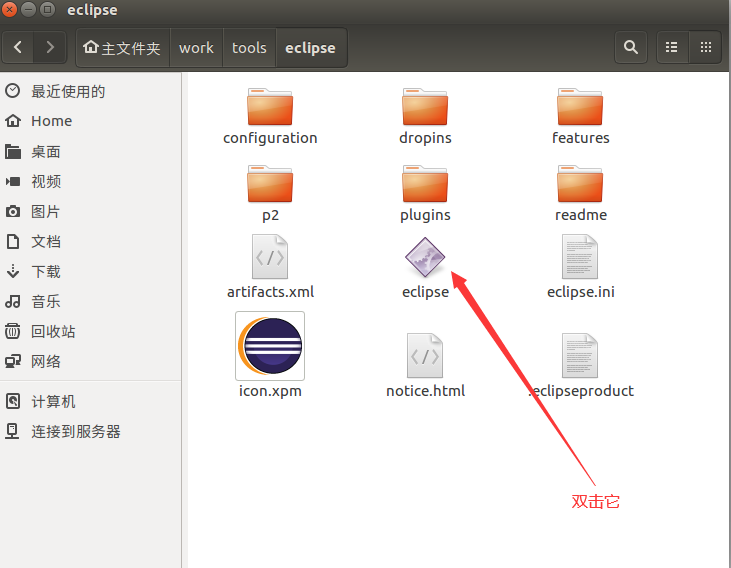
Task: Open Home in the sidebar
Action: pos(90,121)
